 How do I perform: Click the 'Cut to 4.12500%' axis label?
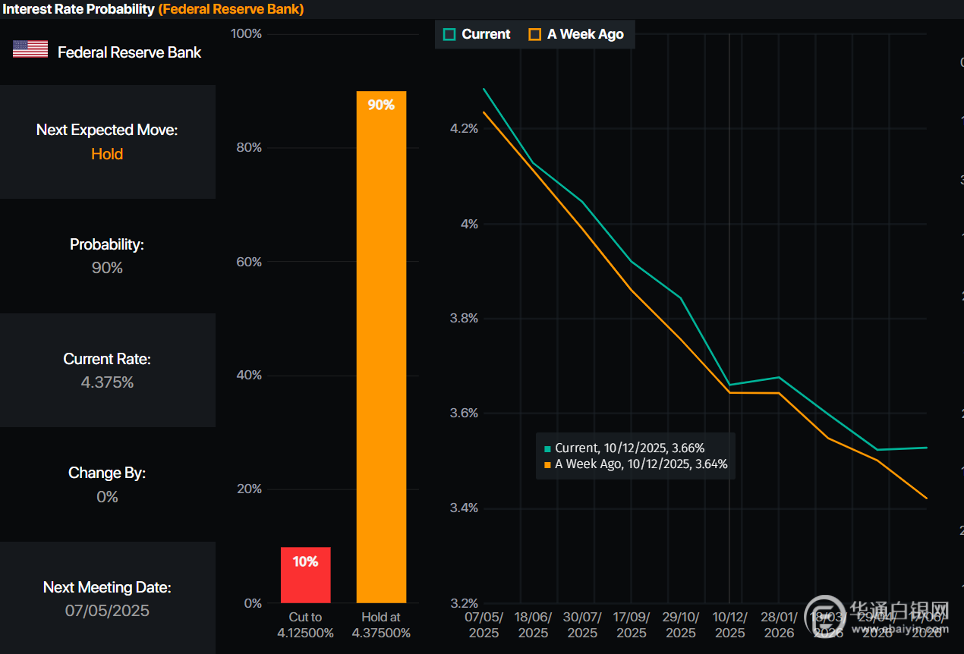click(x=306, y=625)
